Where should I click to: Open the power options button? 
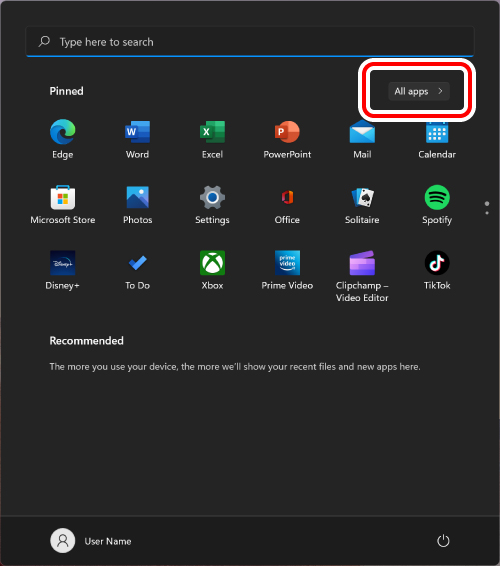tap(443, 541)
